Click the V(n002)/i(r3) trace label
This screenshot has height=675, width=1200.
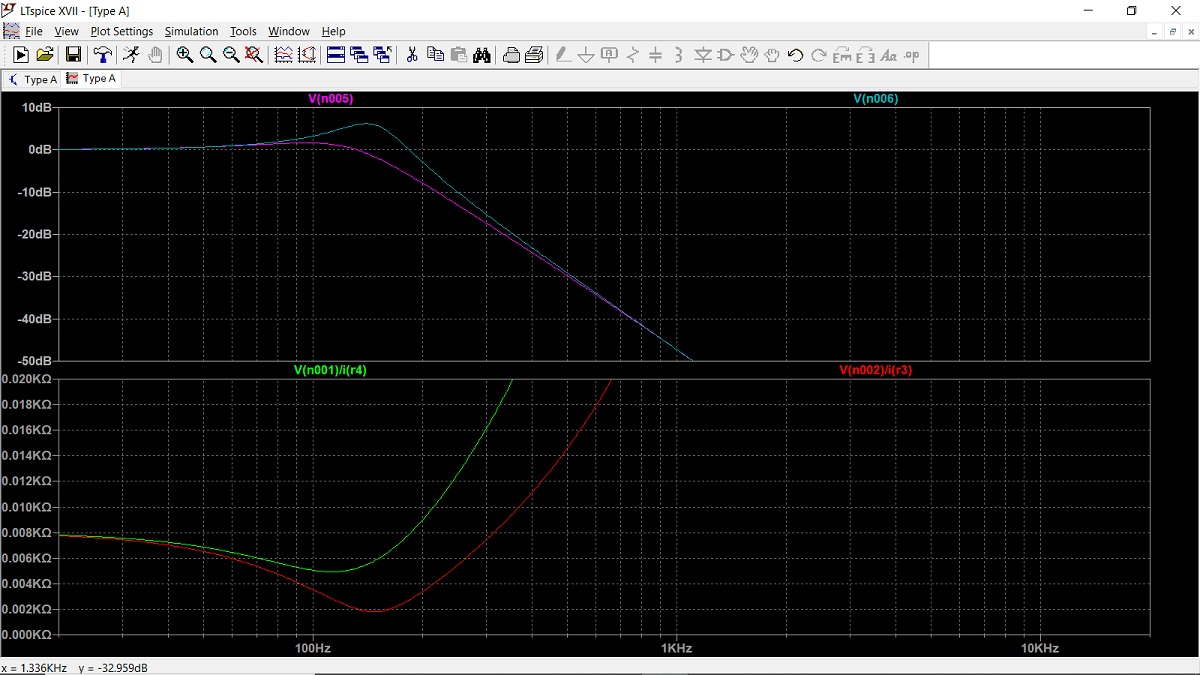tap(875, 370)
